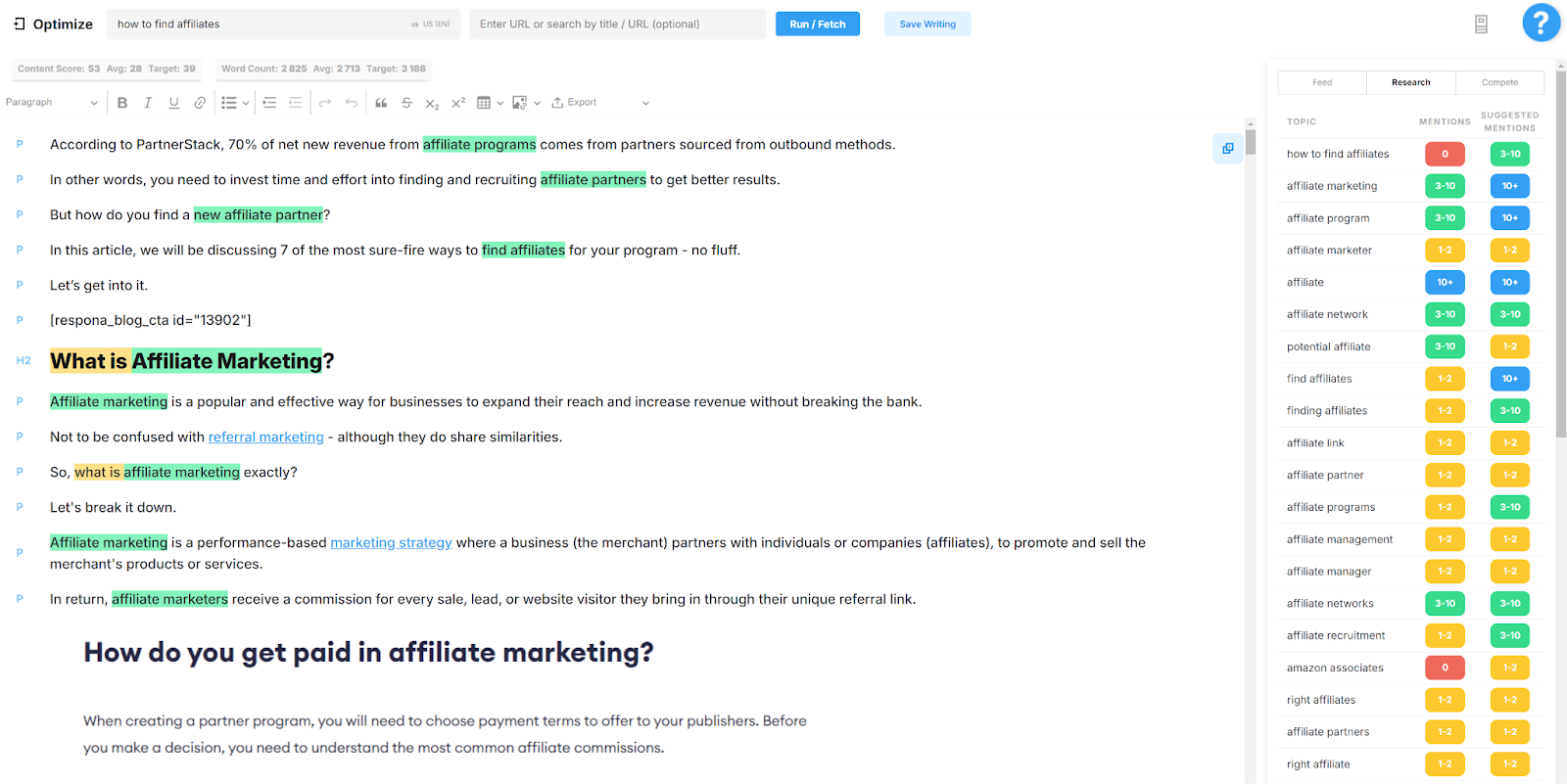Click the 'amazon associates' topic
This screenshot has width=1567, height=784.
tap(1335, 668)
